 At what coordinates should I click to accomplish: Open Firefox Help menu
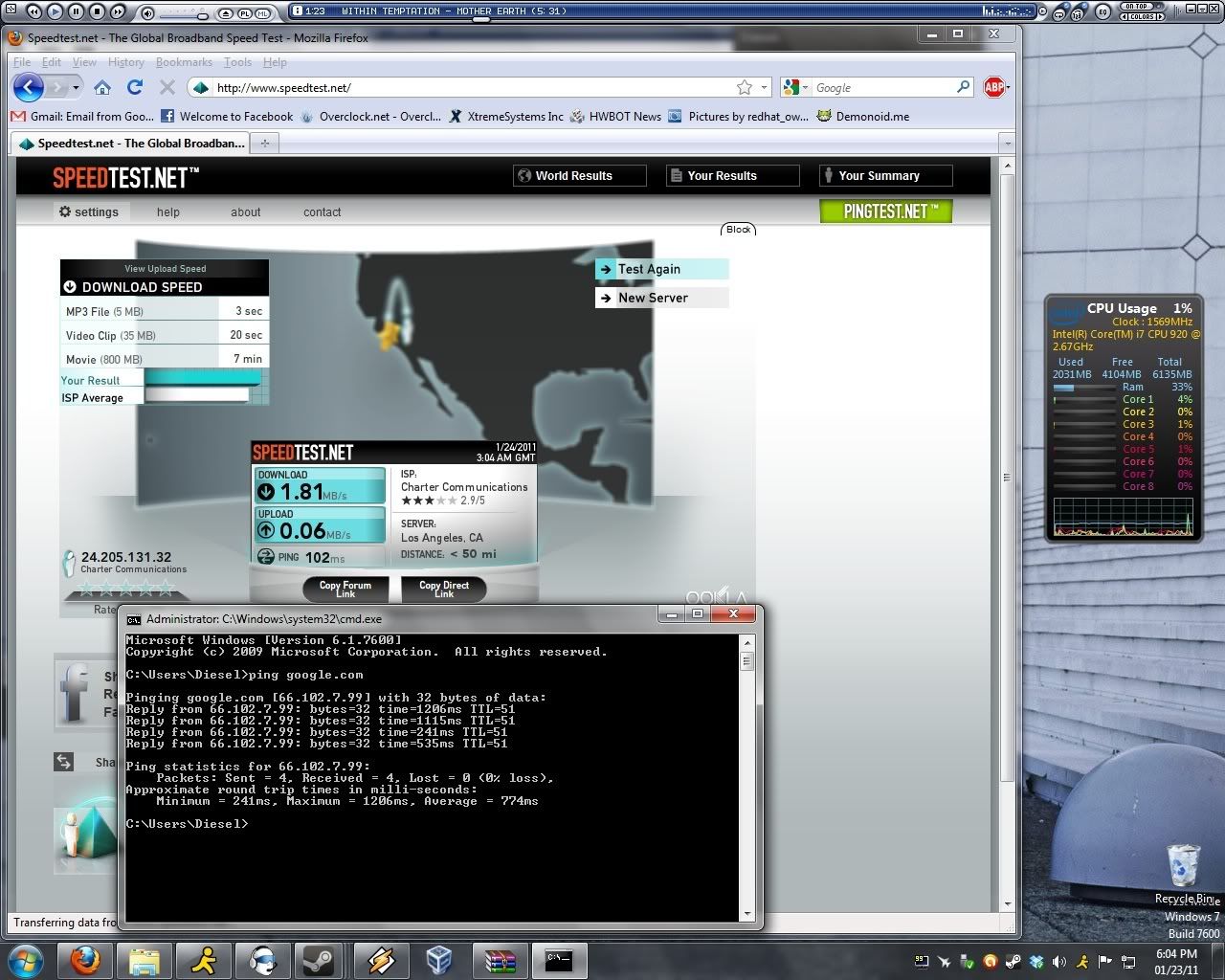275,62
